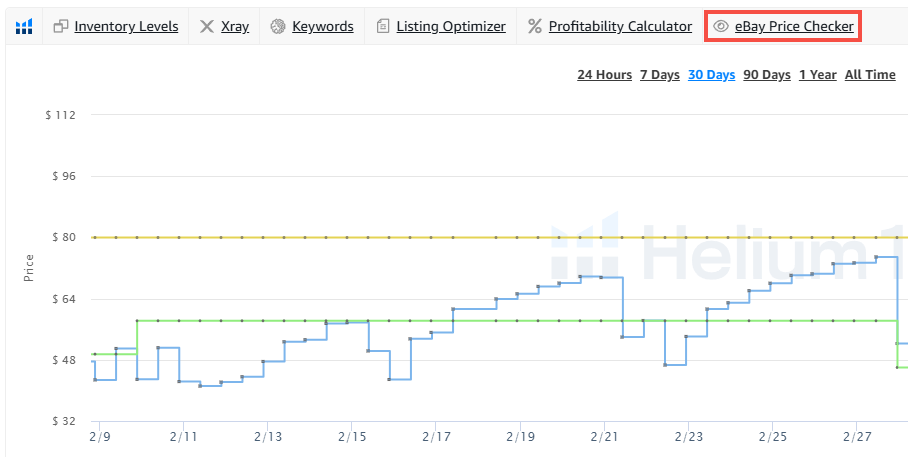
Task: Click the $ 48 axis label
Action: pos(64,360)
